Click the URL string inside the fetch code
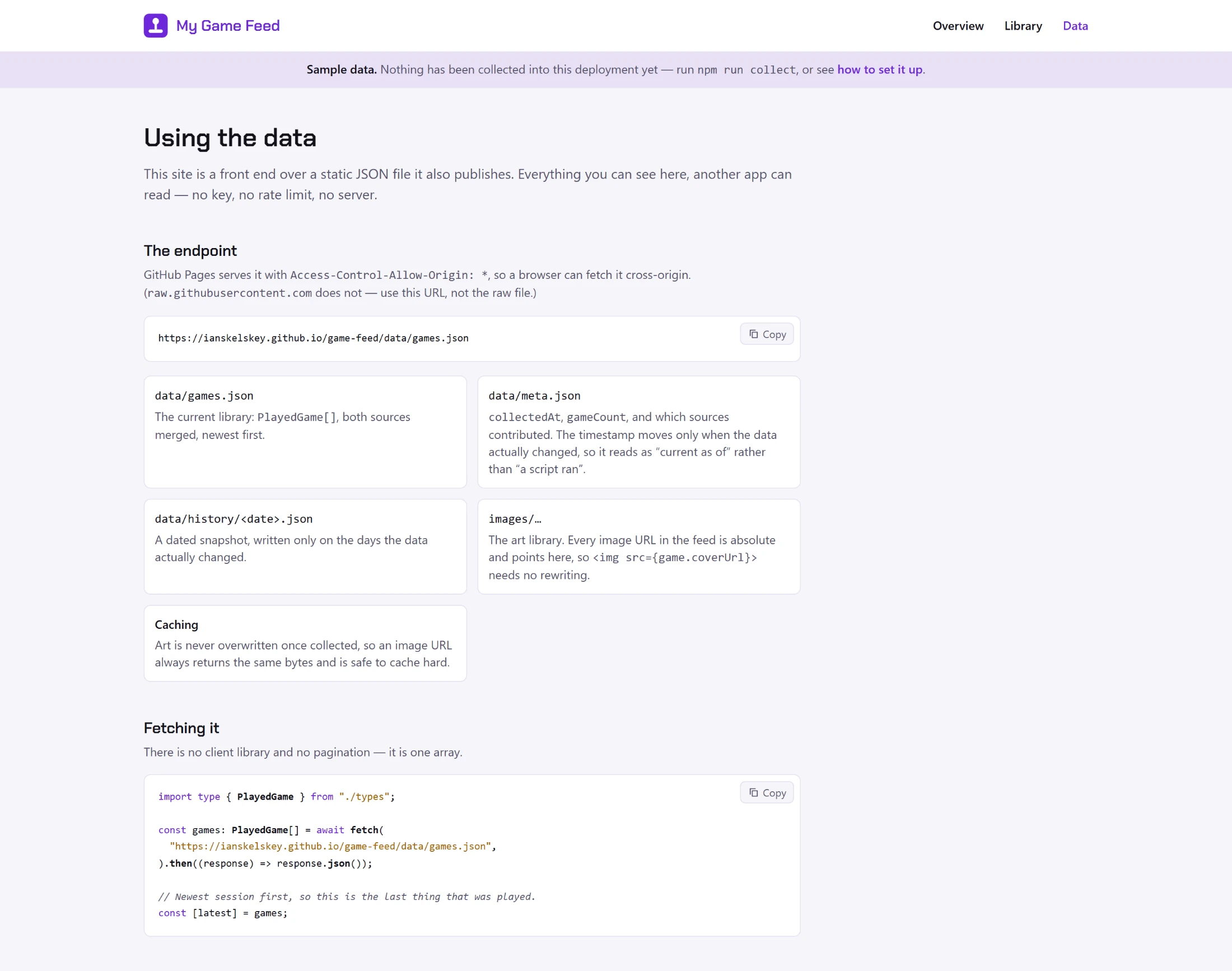The width and height of the screenshot is (1232, 971). (x=330, y=847)
